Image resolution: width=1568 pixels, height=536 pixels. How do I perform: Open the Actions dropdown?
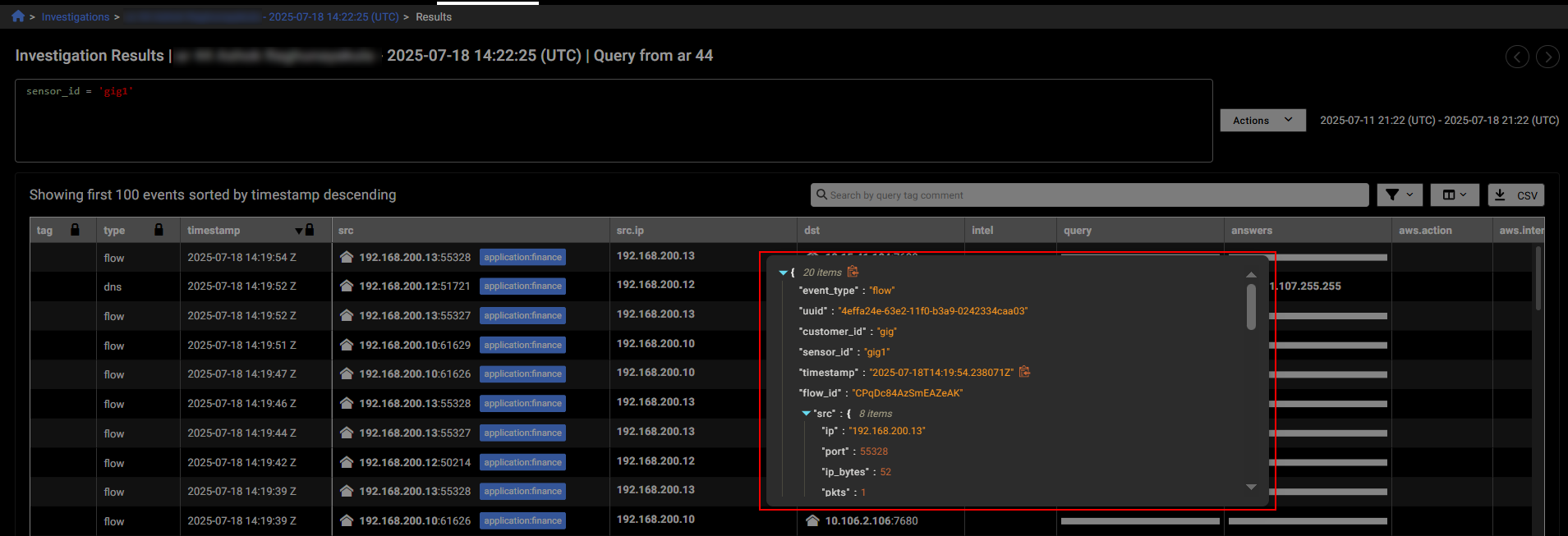coord(1262,121)
